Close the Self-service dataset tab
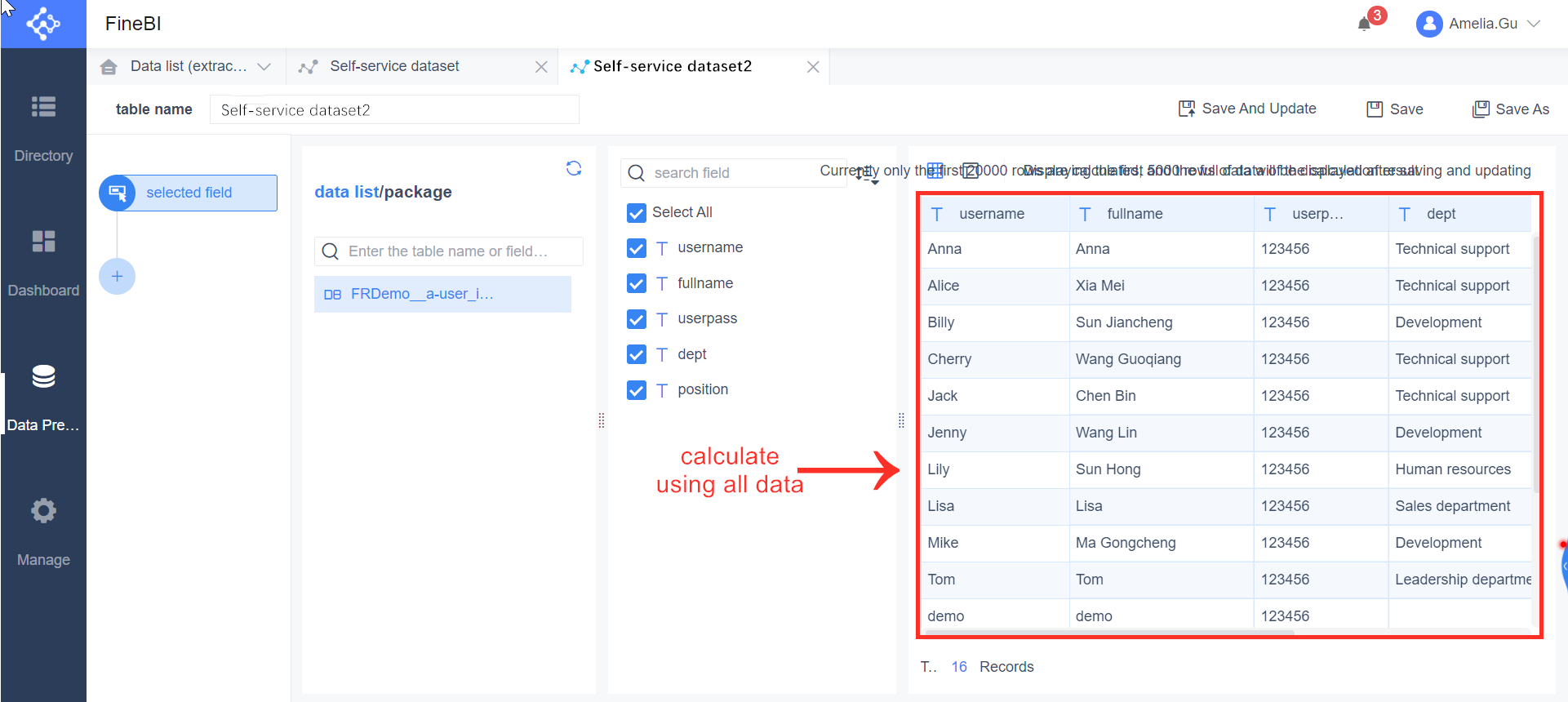Image resolution: width=1568 pixels, height=702 pixels. point(541,67)
